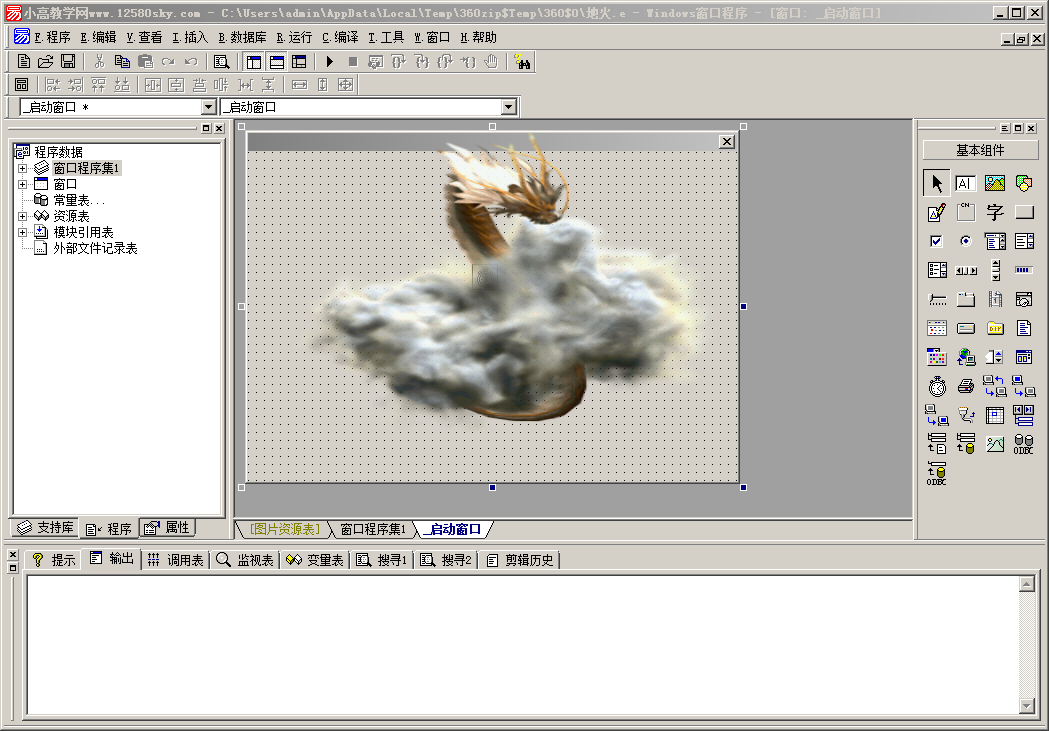Open the 剪辑历史 tab
The width and height of the screenshot is (1049, 731).
click(520, 560)
